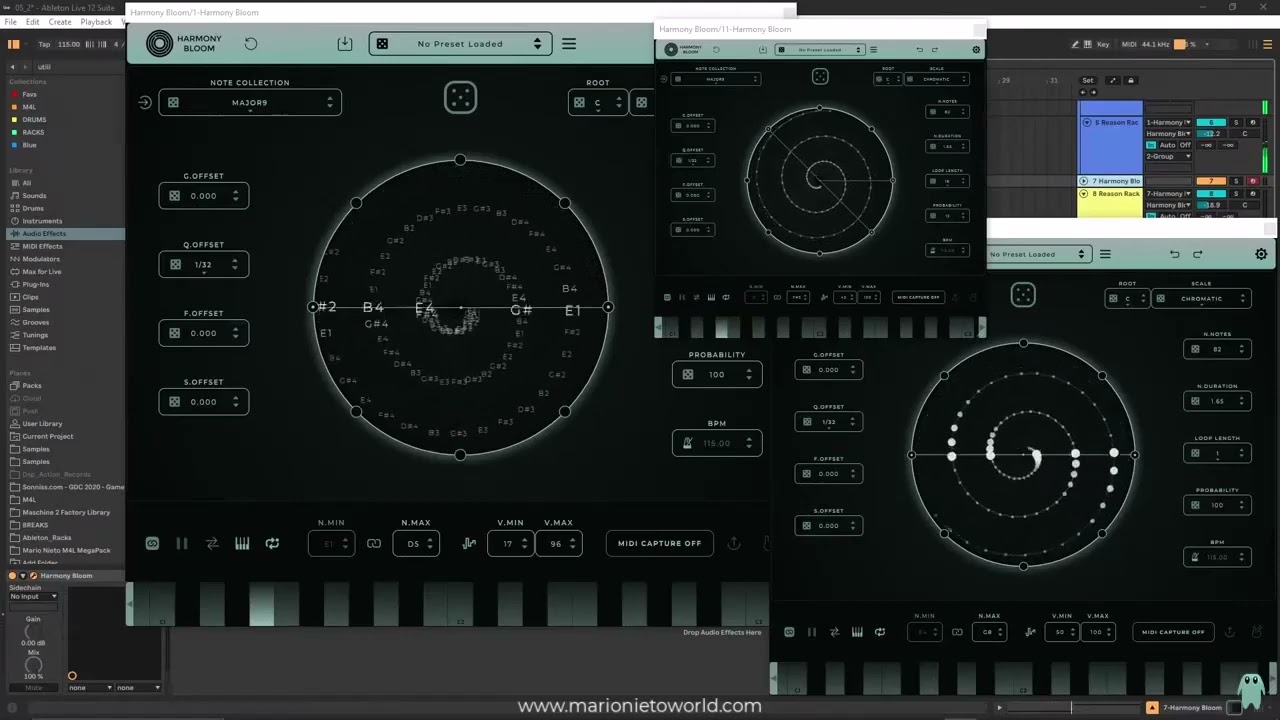
Task: Click the reset arrow next to Harmony Bloom logo
Action: [x=251, y=44]
